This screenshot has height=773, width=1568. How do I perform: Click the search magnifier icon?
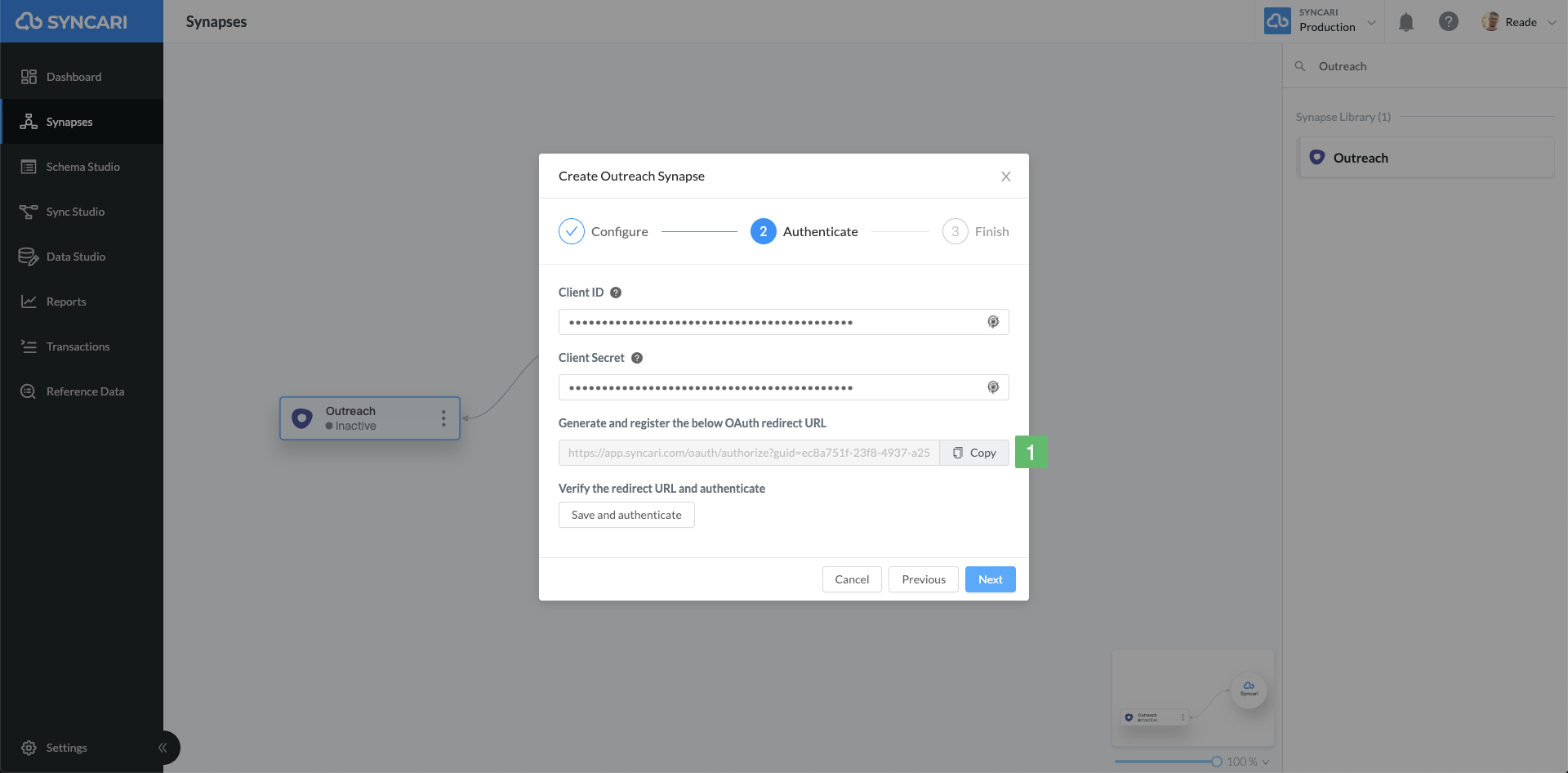coord(1300,66)
